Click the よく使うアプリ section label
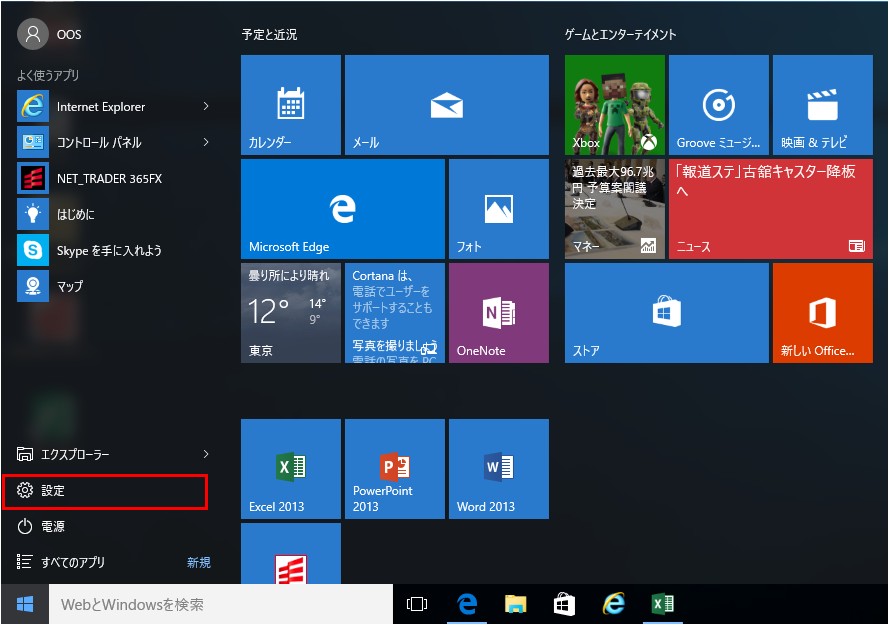Screen dimensions: 889x625 [x=48, y=75]
